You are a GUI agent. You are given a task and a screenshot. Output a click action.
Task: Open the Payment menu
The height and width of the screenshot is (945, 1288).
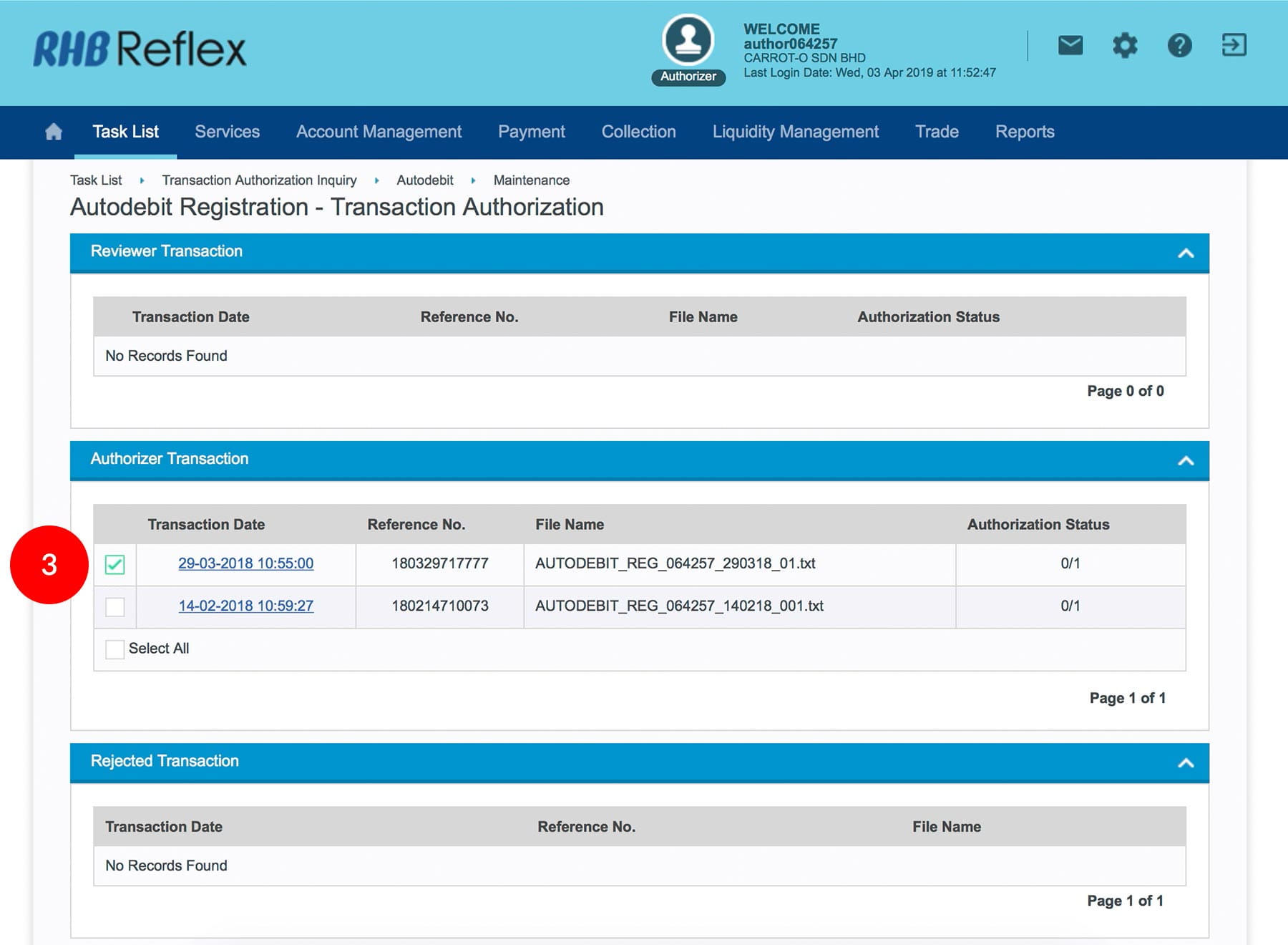click(531, 132)
